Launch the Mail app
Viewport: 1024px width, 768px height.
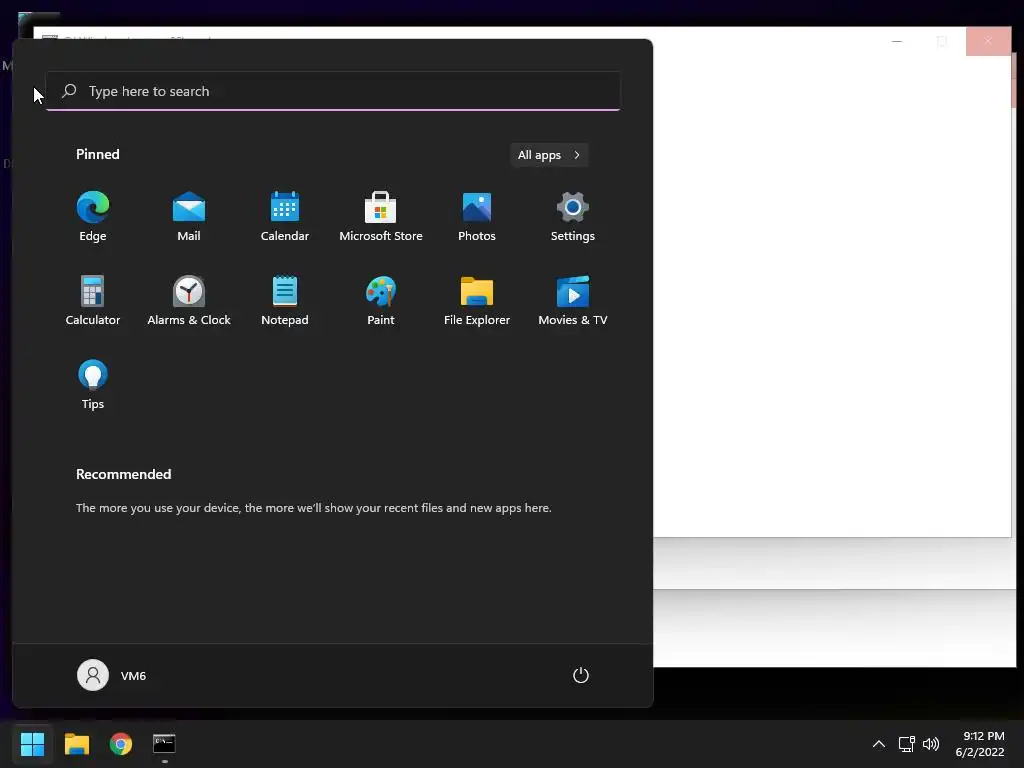click(x=189, y=216)
